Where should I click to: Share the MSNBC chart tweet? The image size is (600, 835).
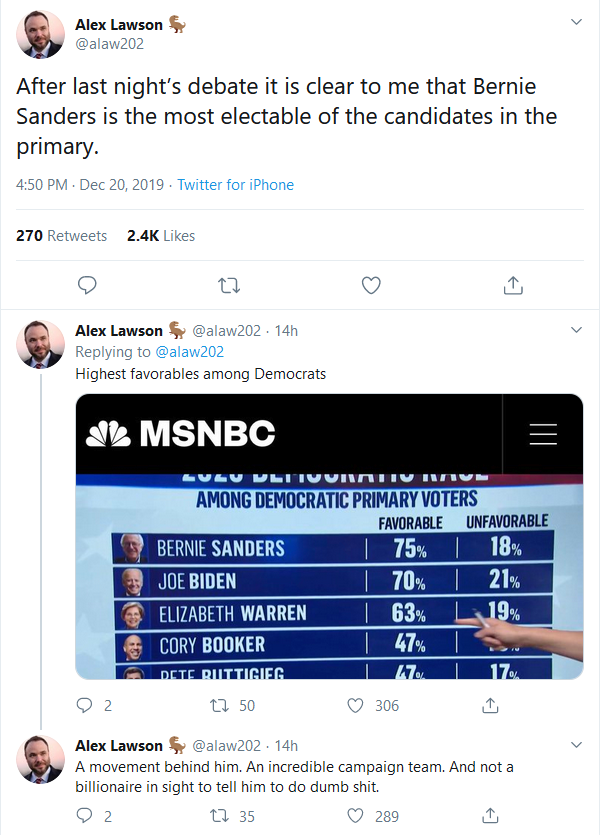(x=490, y=705)
